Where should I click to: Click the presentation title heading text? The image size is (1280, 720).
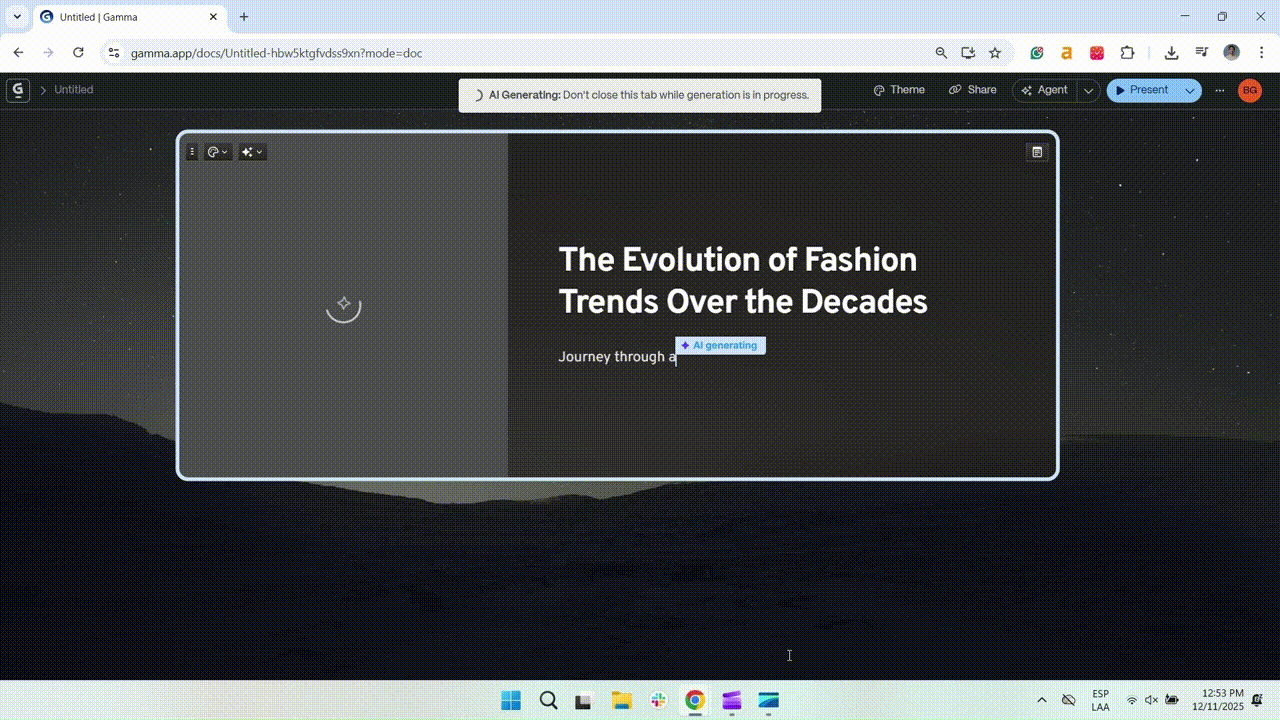click(x=743, y=280)
